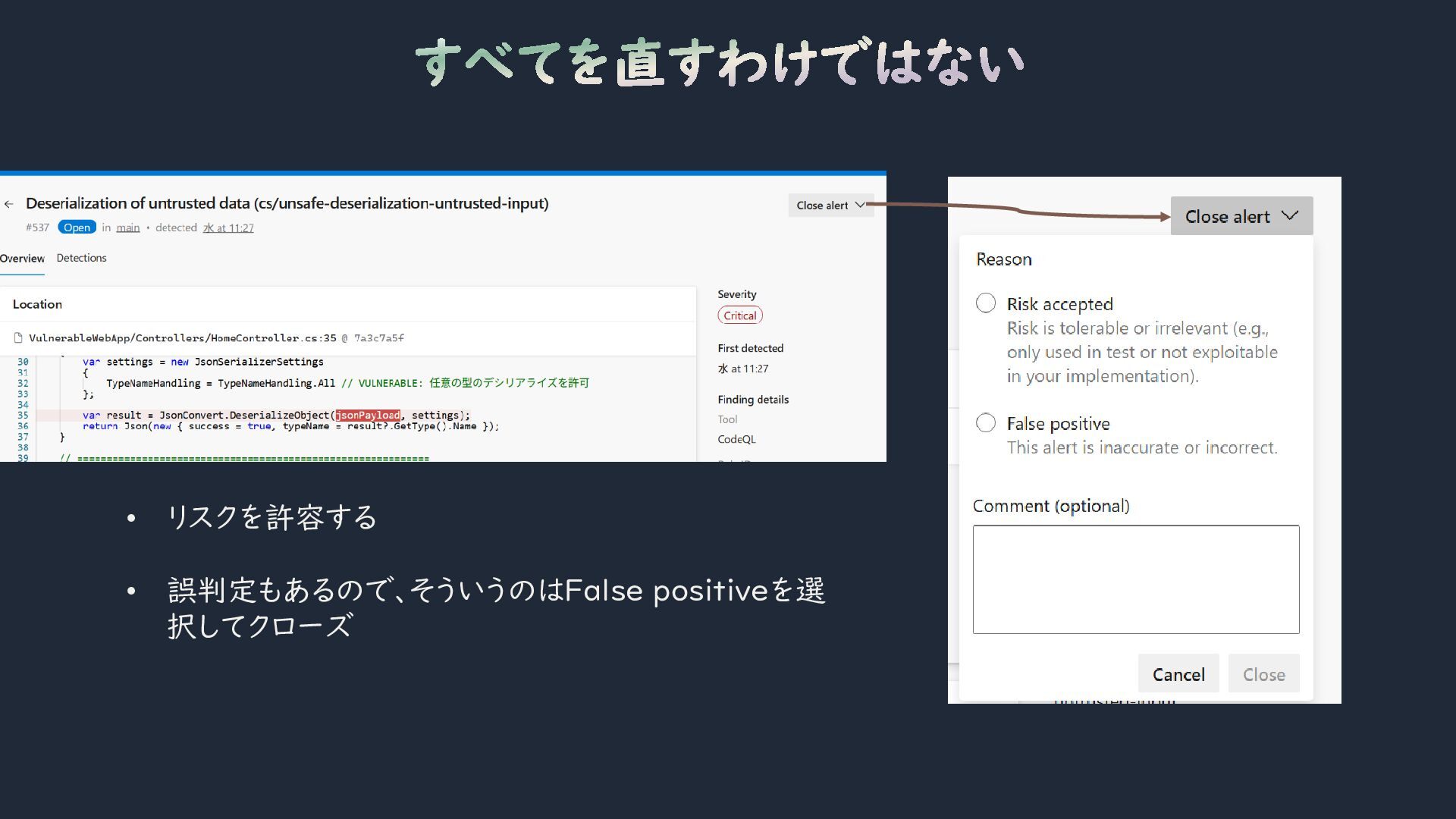This screenshot has height=819, width=1456.
Task: Click inside the Comment (optional) text box
Action: point(1135,579)
